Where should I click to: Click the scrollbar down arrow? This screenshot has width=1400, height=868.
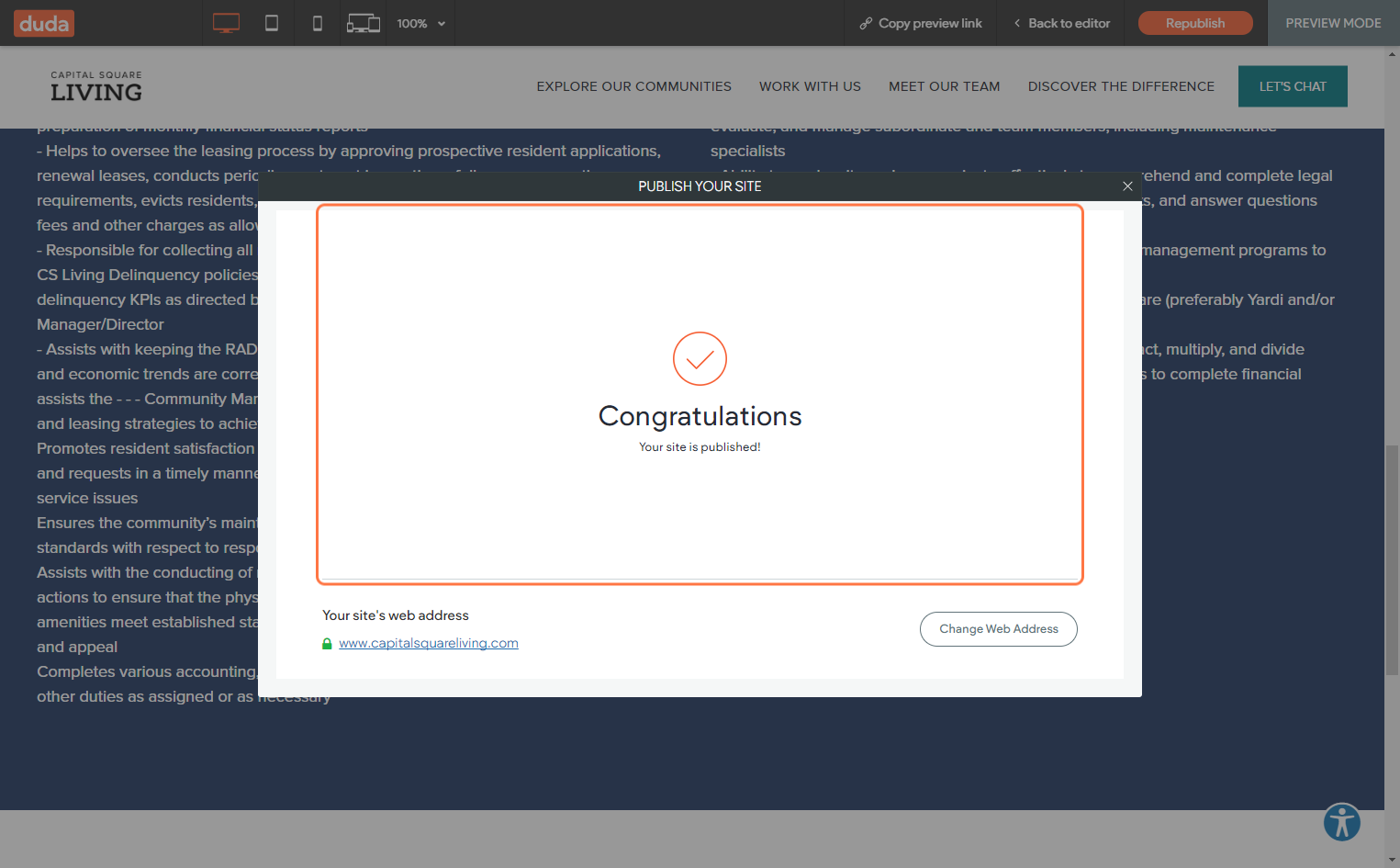1392,861
